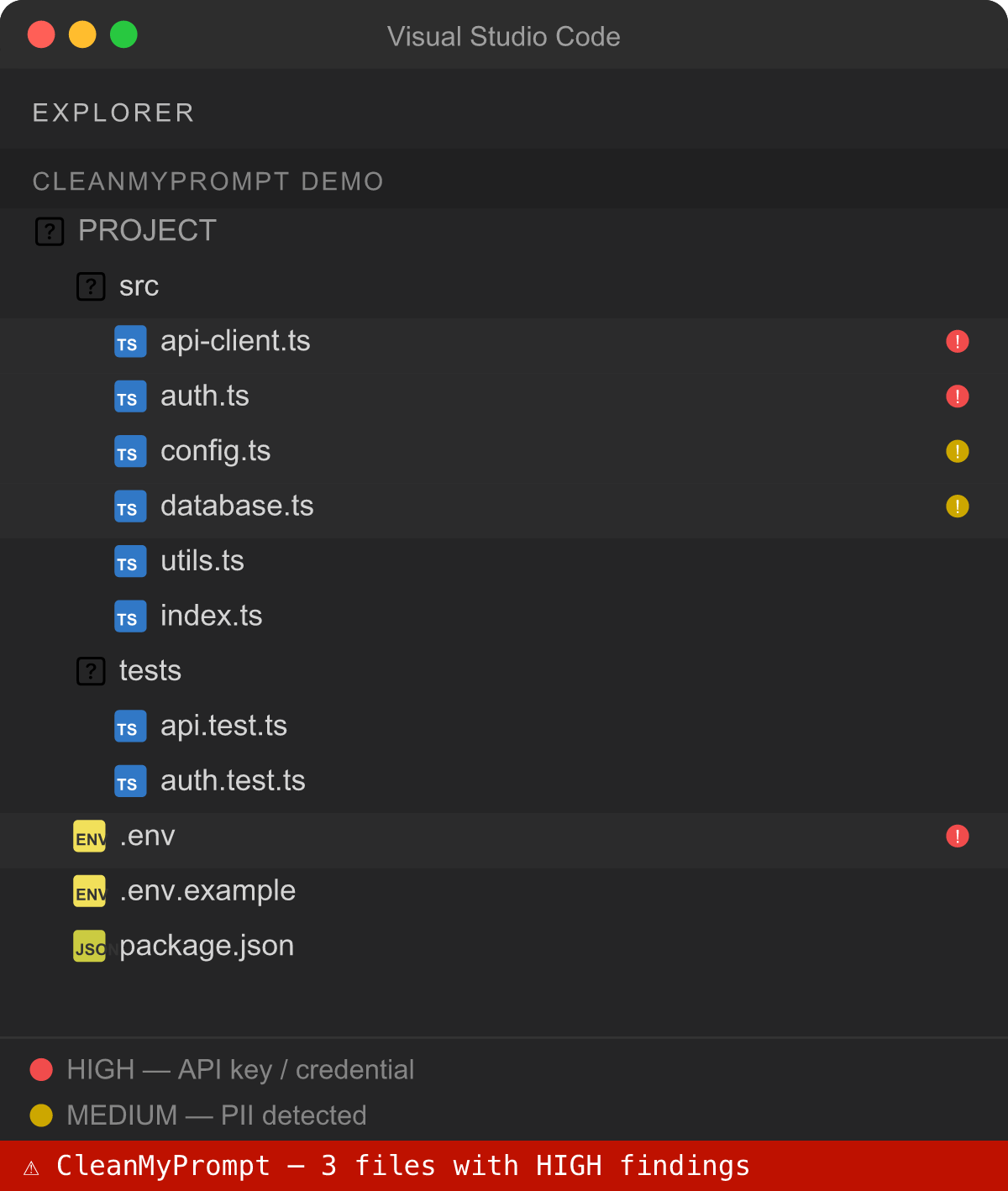This screenshot has width=1008, height=1191.
Task: Click the TypeScript icon beside utils.ts
Action: click(130, 562)
